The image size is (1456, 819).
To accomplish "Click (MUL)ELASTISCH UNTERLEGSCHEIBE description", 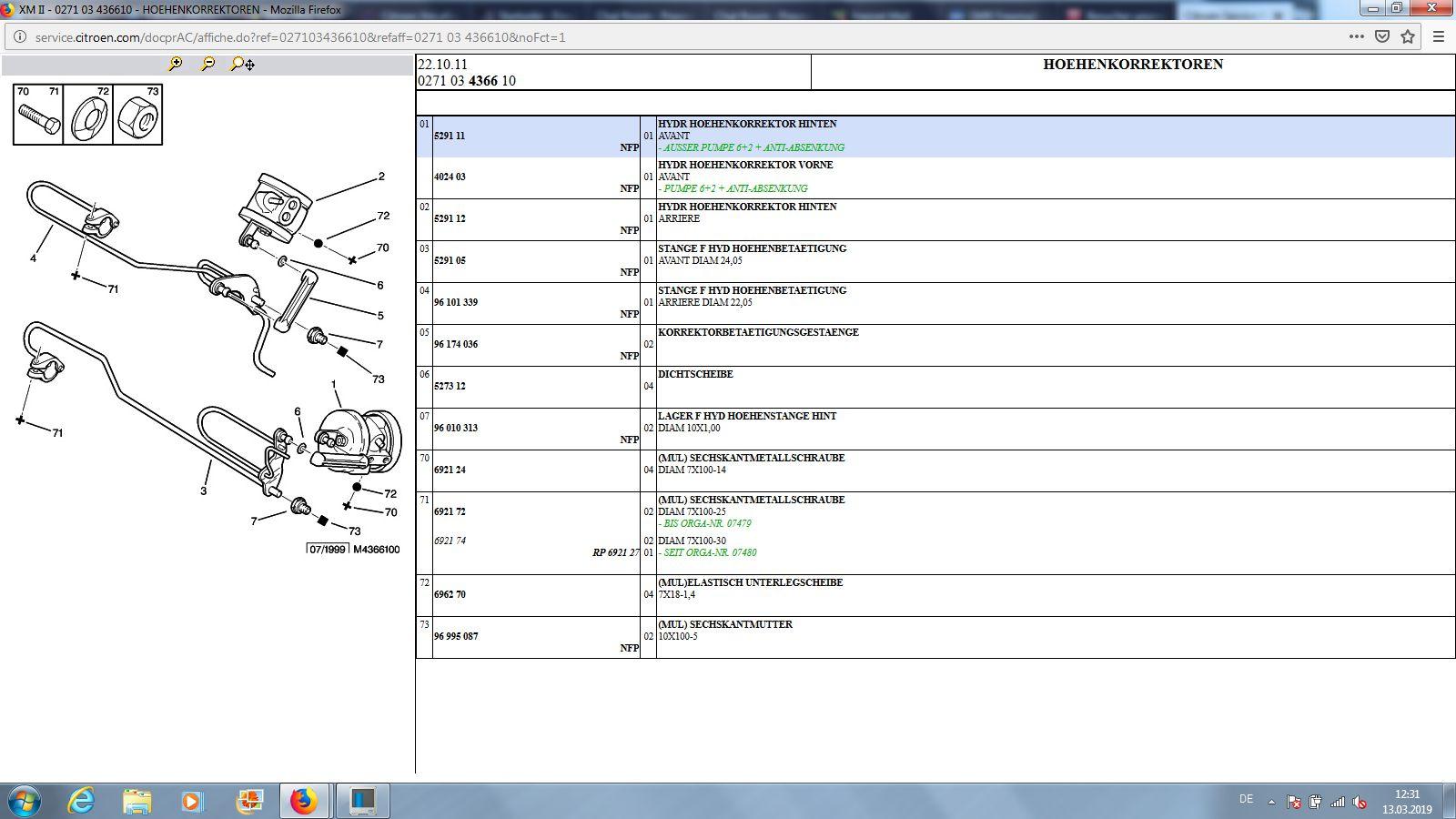I will tap(751, 582).
